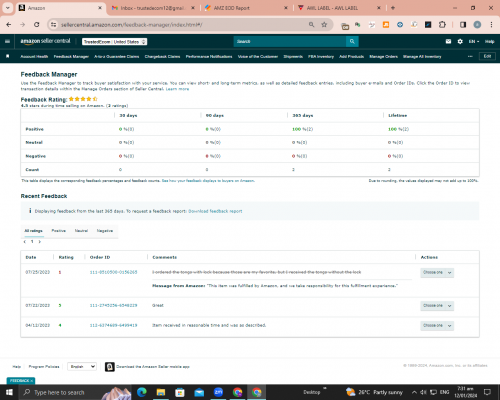This screenshot has width=500, height=400.
Task: Reload the page with the browser refresh icon
Action: point(37,25)
